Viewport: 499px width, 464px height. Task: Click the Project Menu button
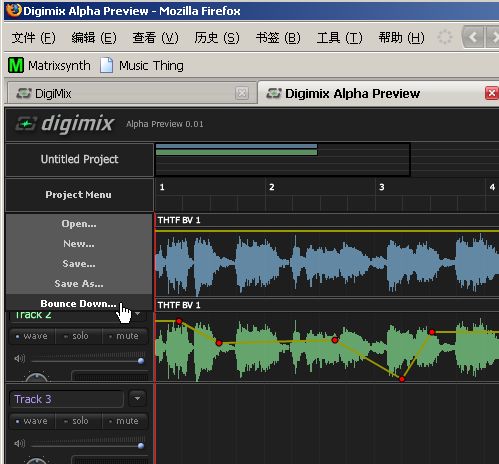(79, 195)
